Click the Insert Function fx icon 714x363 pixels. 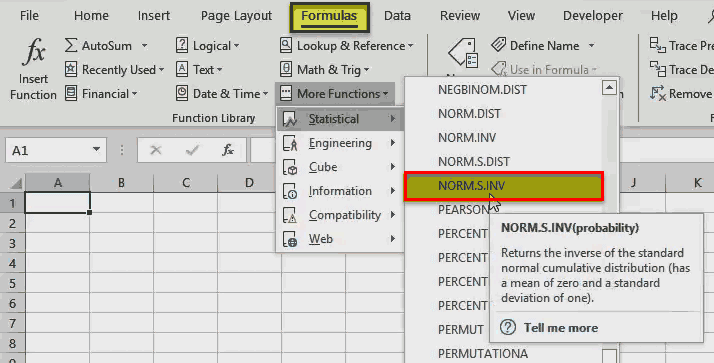34,52
